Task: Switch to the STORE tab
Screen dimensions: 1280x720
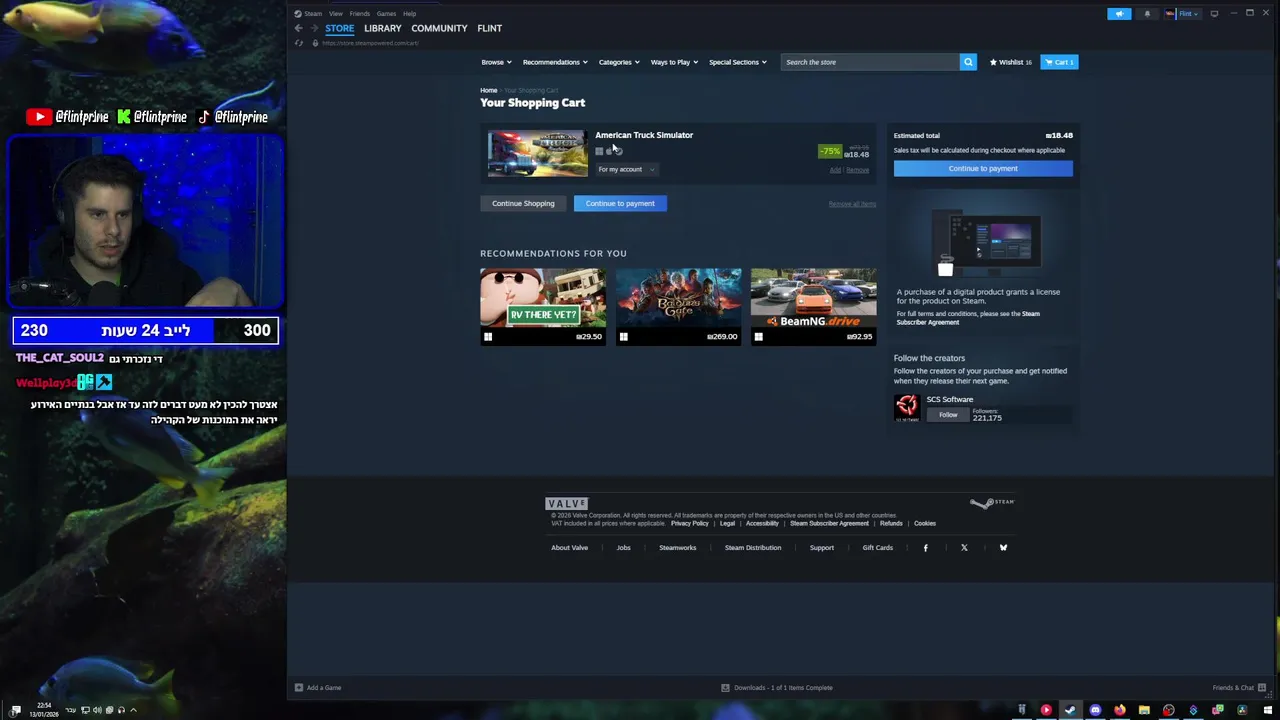Action: (x=339, y=28)
